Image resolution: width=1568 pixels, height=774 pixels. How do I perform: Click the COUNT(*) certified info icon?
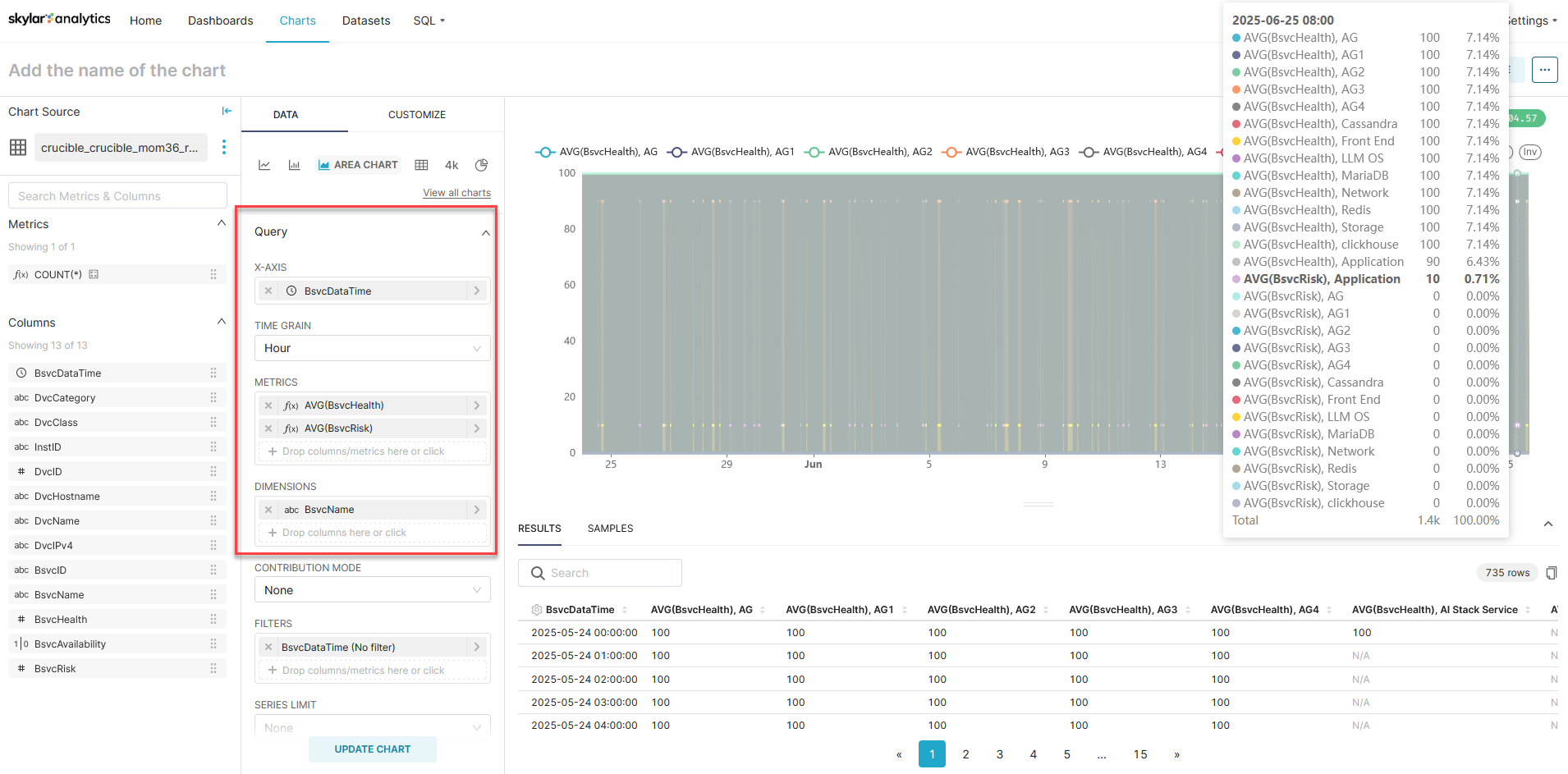pos(94,274)
